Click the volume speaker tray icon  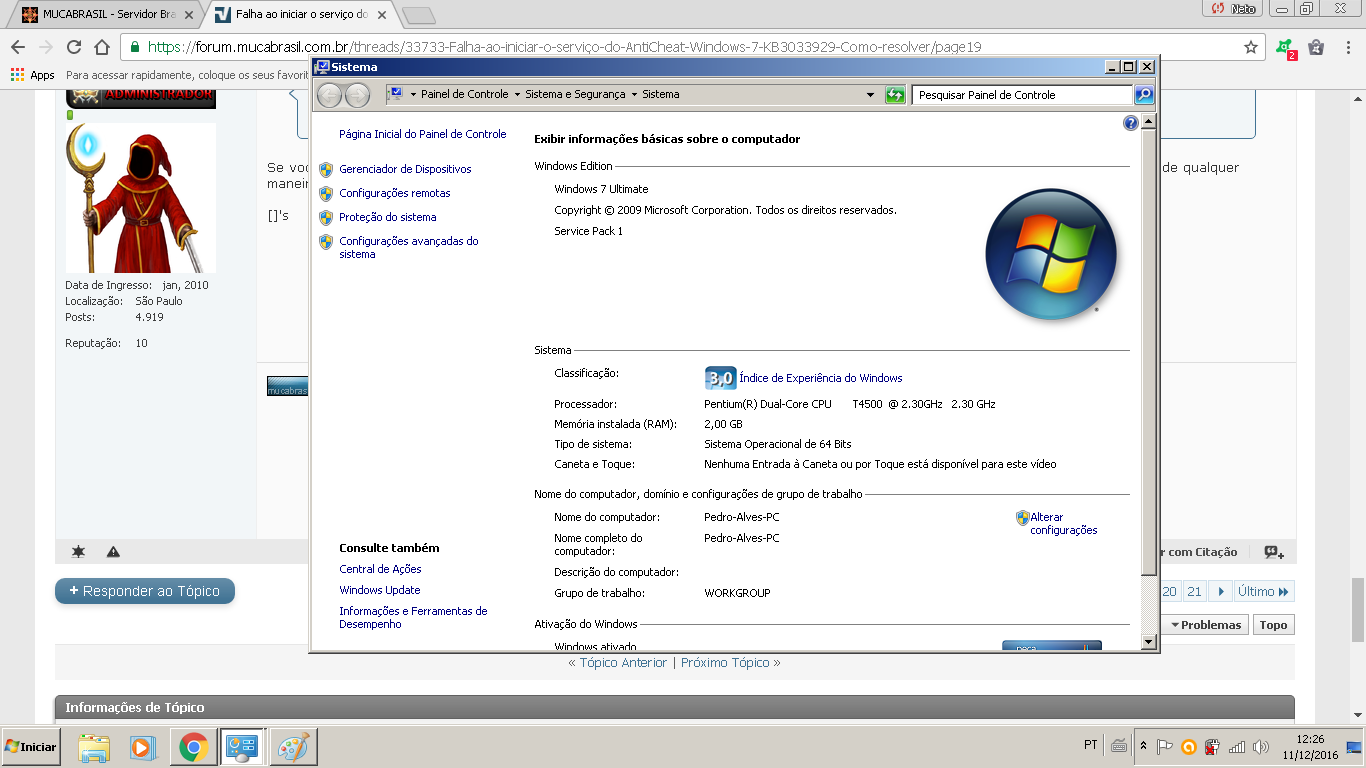1260,747
